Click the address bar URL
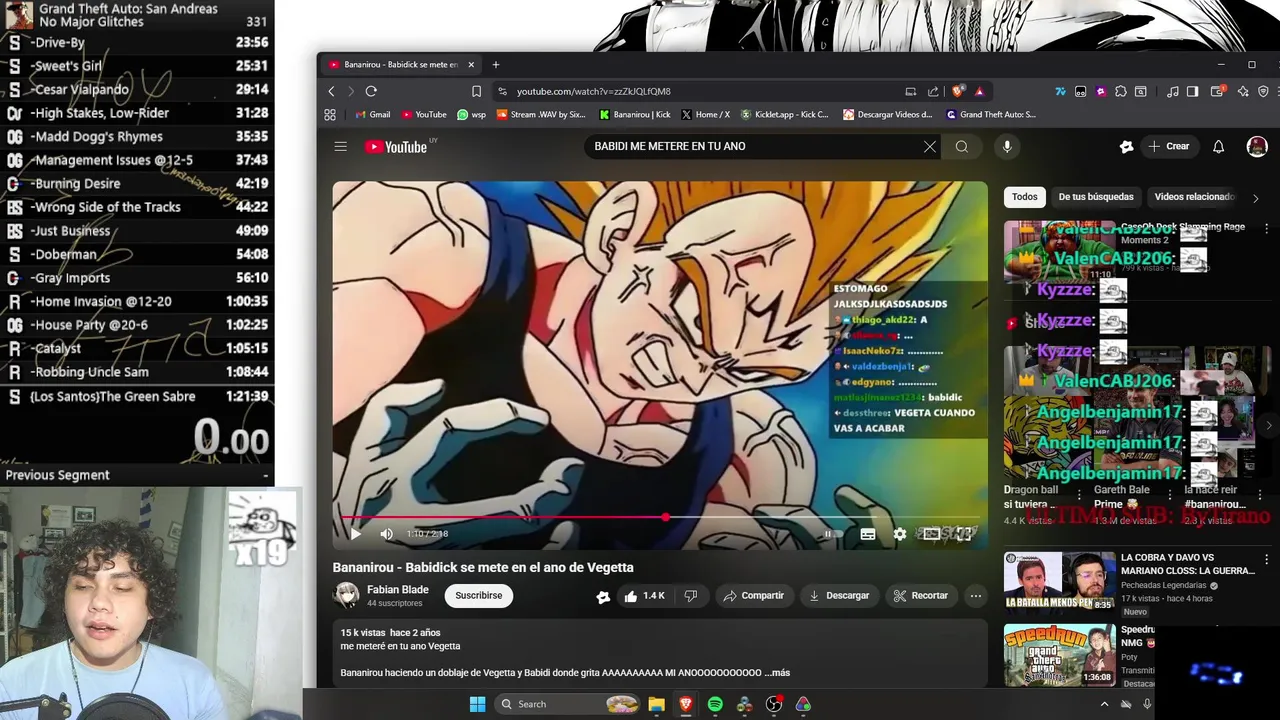1280x720 pixels. tap(593, 91)
